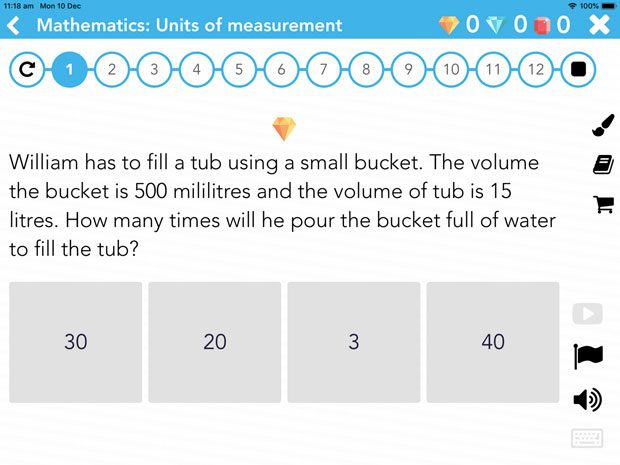
Task: Open the book reference icon
Action: 603,164
